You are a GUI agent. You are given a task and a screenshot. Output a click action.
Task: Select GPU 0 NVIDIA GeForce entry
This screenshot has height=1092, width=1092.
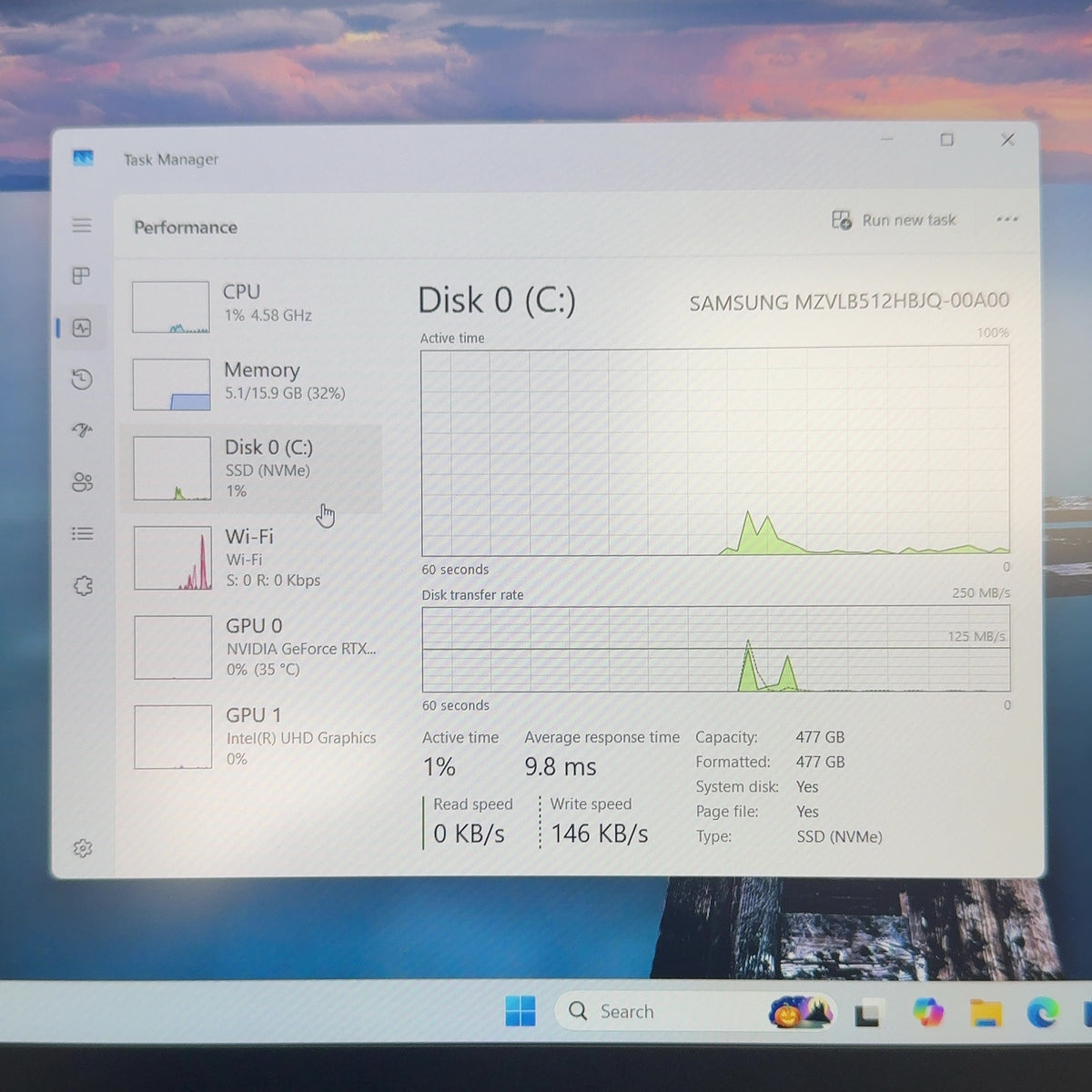(x=254, y=647)
